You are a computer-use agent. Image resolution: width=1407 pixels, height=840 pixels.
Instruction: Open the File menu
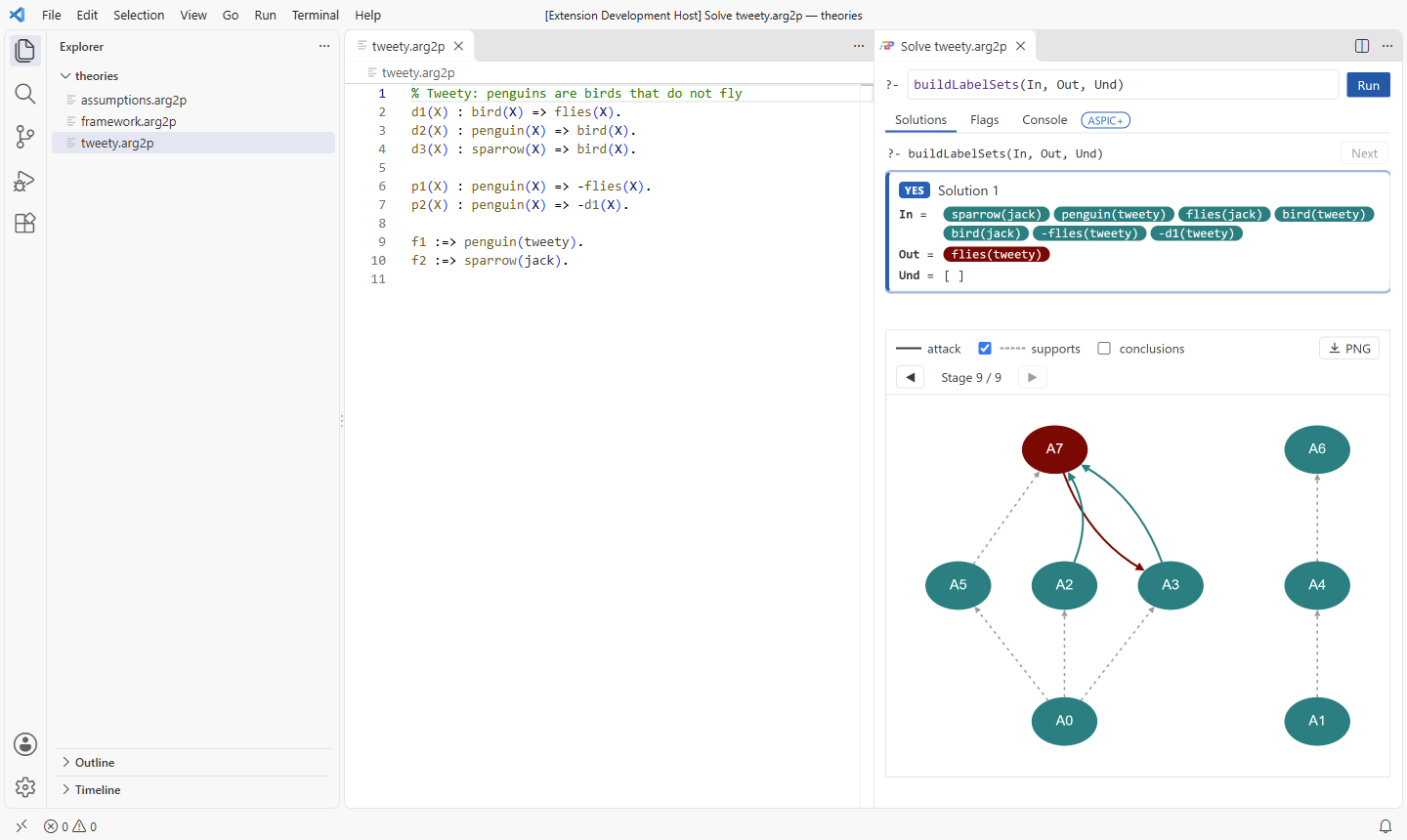click(x=52, y=15)
